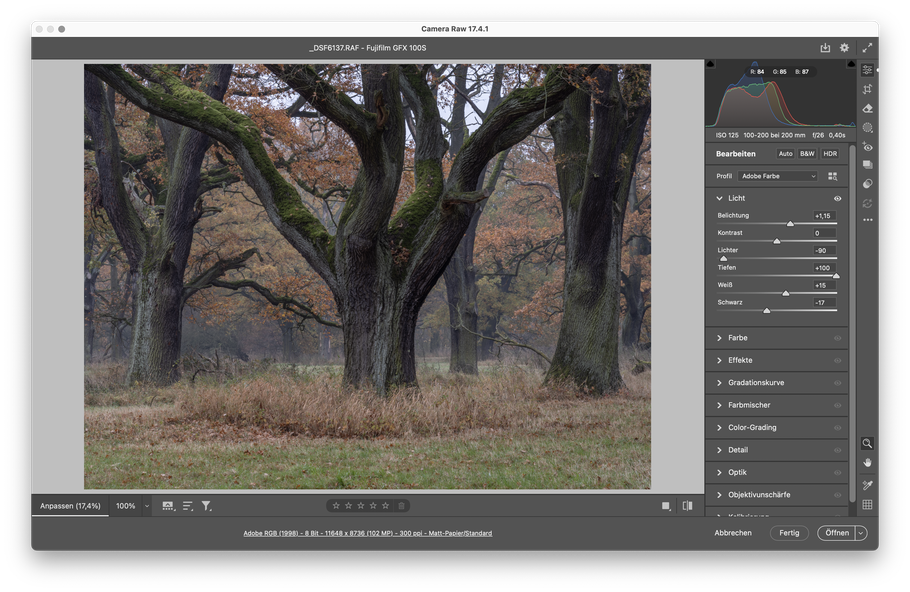Click Öffnen to open image
Viewport: 910px width, 592px height.
click(x=836, y=533)
